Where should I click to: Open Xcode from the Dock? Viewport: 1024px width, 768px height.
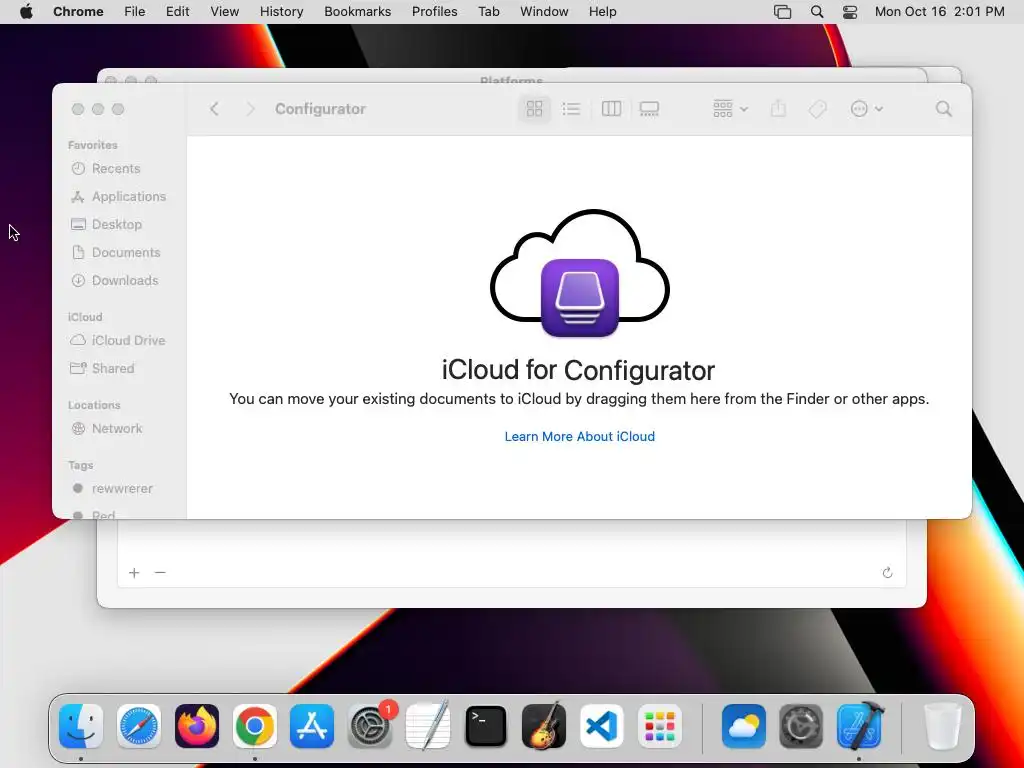[859, 726]
